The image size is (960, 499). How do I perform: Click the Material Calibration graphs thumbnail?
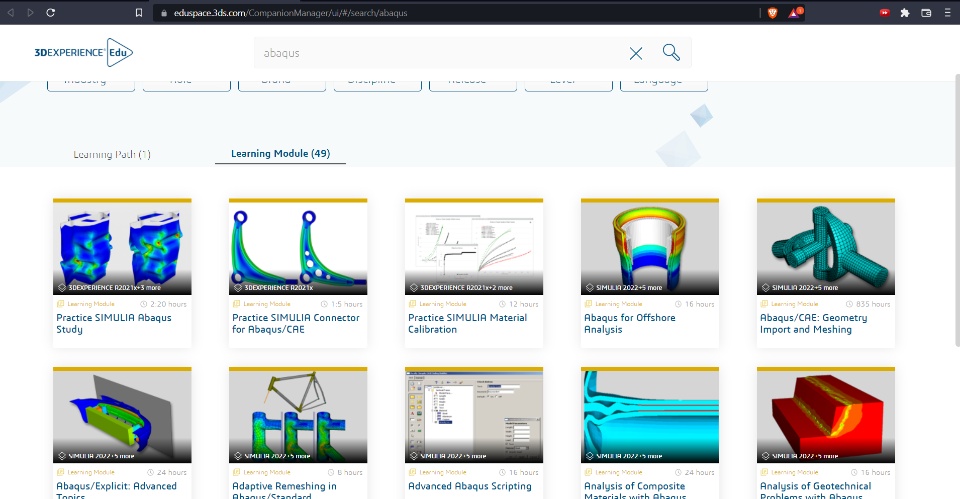point(474,248)
